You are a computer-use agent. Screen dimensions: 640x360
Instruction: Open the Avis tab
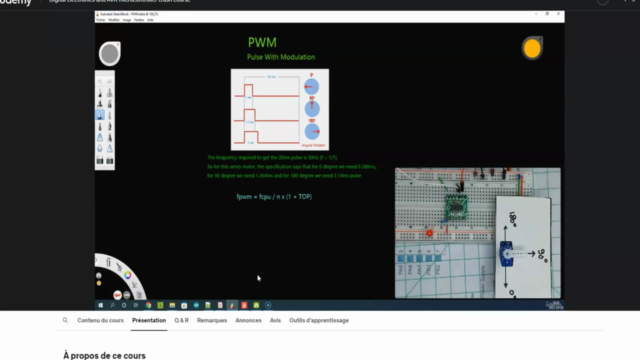click(x=275, y=320)
